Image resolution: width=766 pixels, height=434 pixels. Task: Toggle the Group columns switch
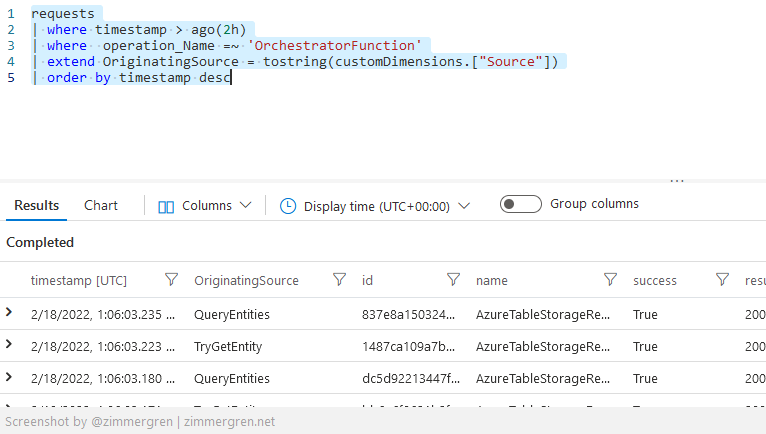pyautogui.click(x=521, y=204)
